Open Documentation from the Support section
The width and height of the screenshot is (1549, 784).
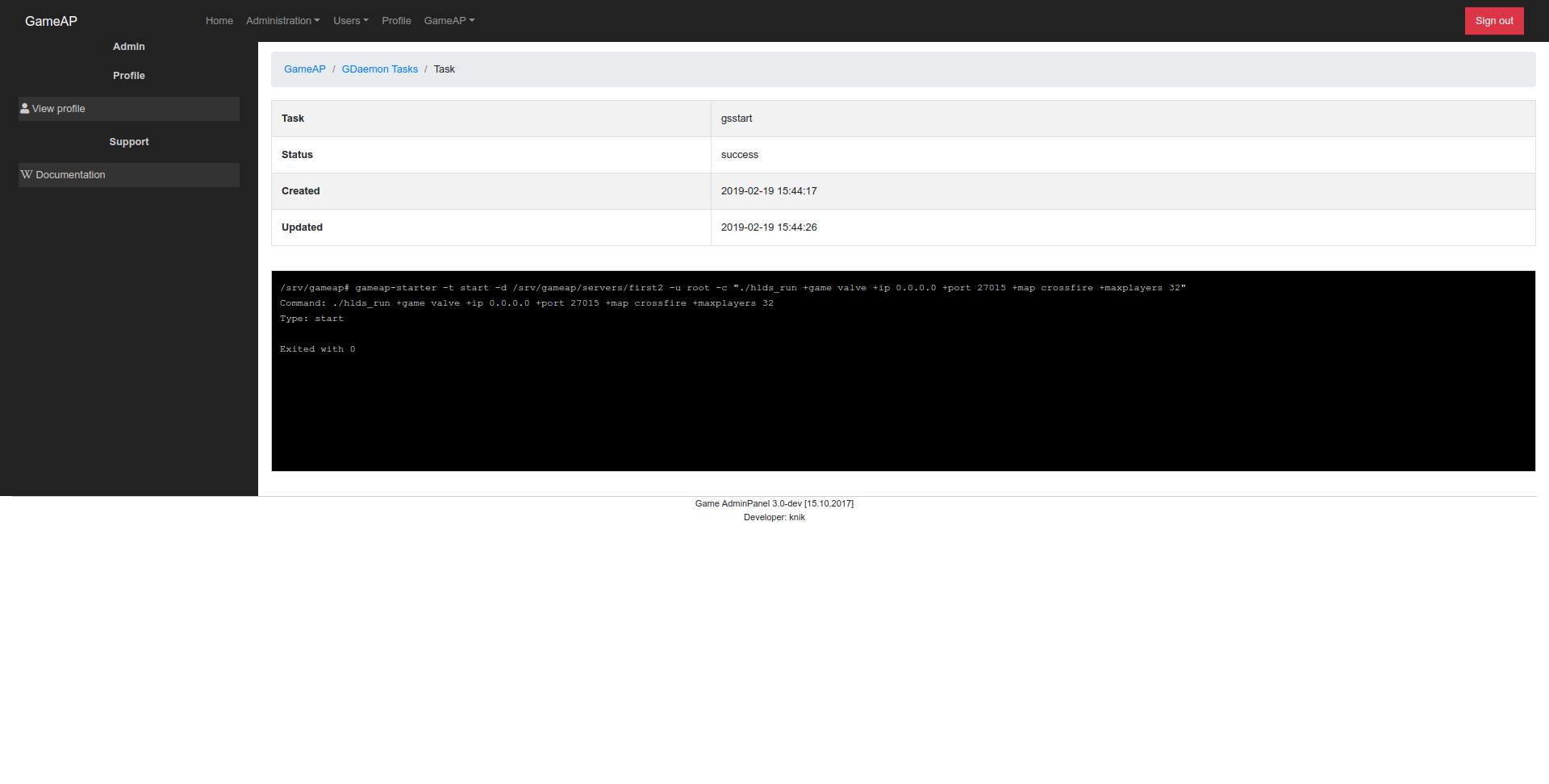[69, 174]
